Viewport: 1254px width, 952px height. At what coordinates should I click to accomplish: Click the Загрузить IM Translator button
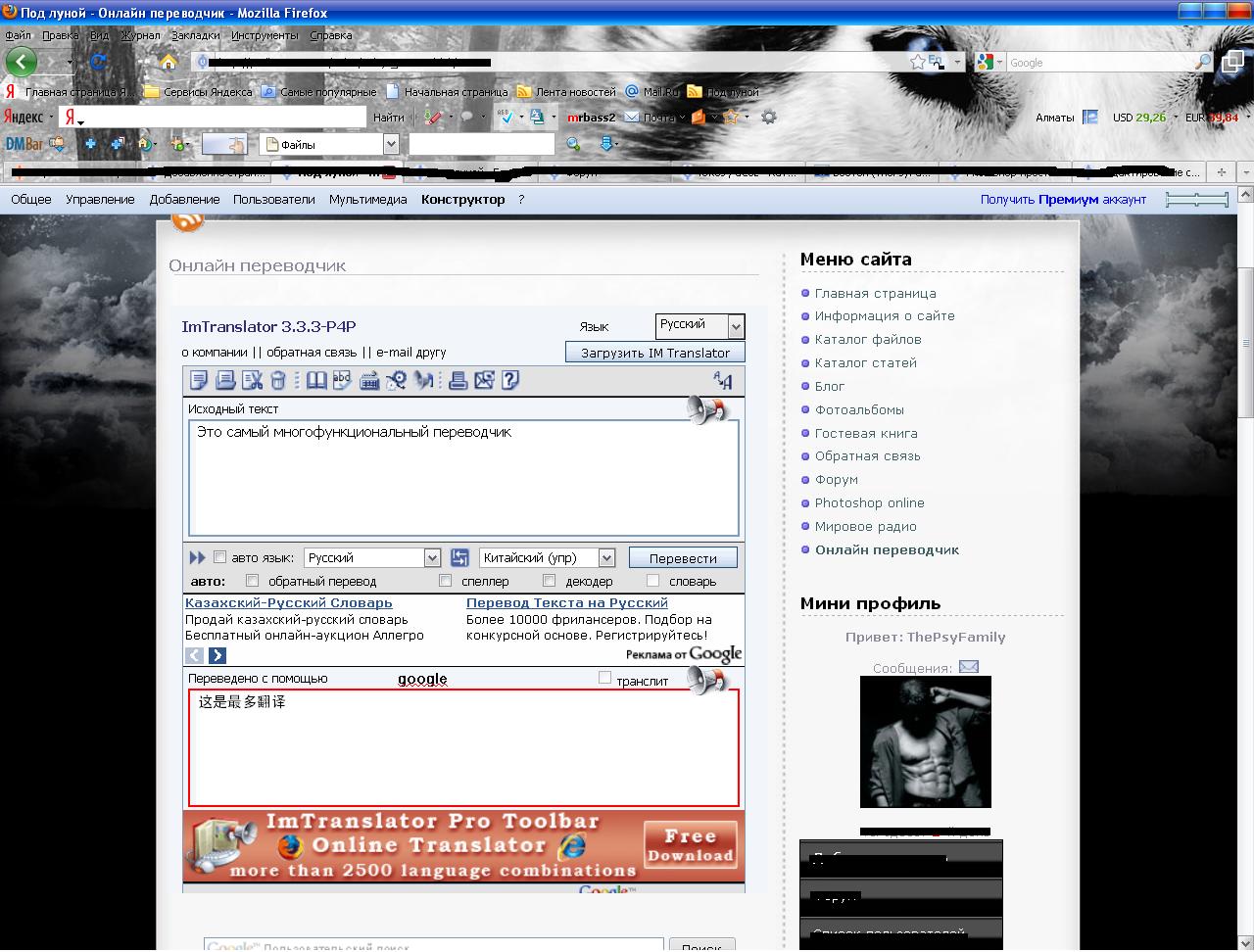(x=655, y=353)
